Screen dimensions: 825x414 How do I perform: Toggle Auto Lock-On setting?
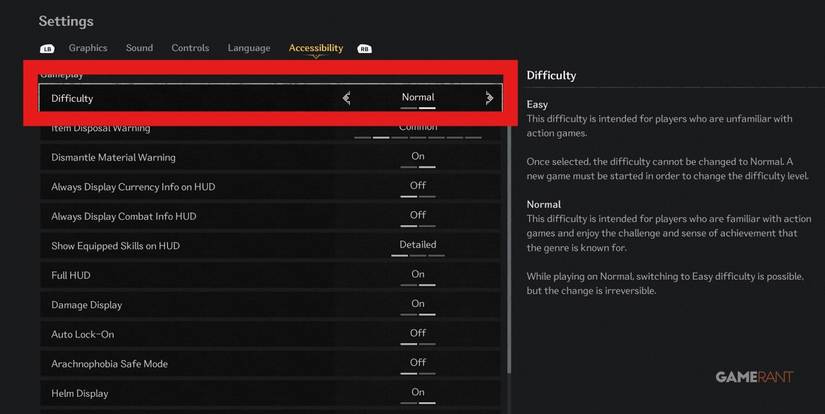[x=418, y=334]
